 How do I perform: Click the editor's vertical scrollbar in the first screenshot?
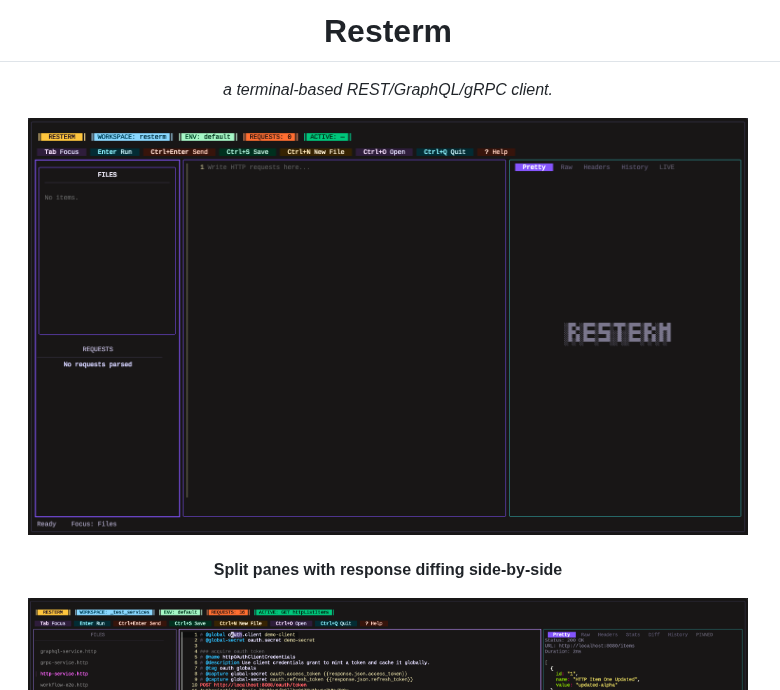click(187, 330)
